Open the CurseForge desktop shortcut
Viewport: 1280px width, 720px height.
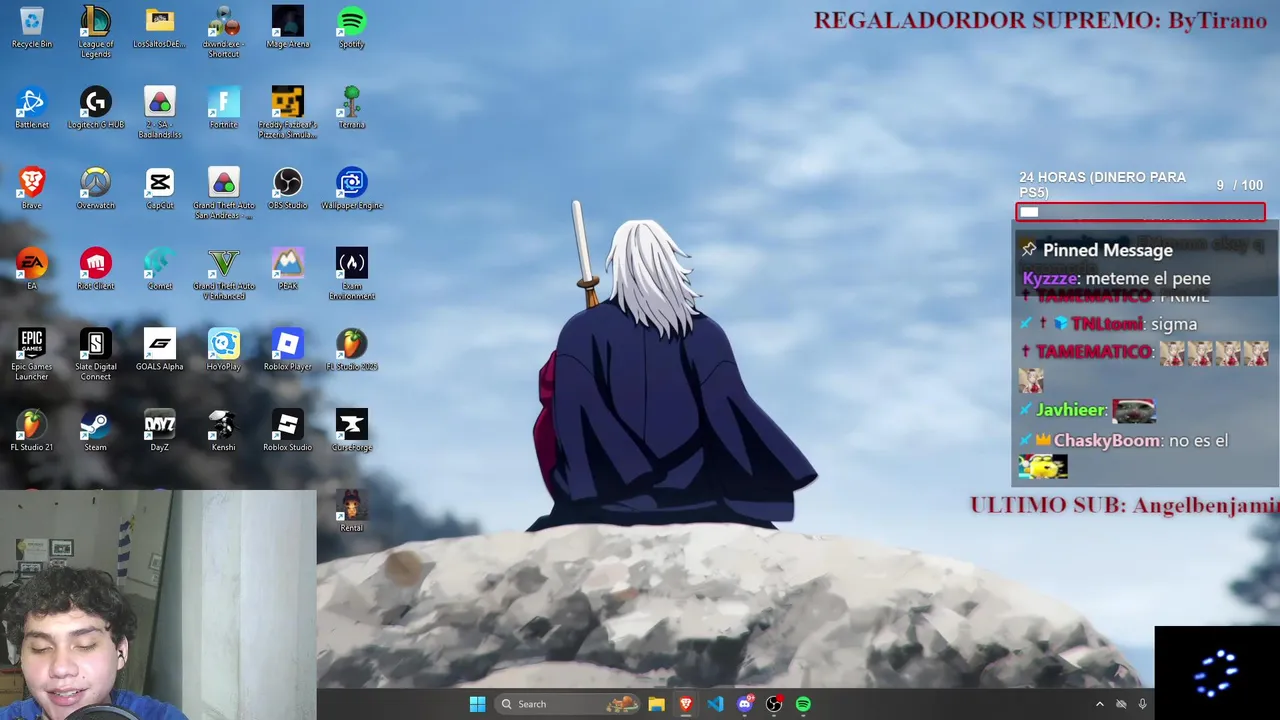pyautogui.click(x=352, y=432)
